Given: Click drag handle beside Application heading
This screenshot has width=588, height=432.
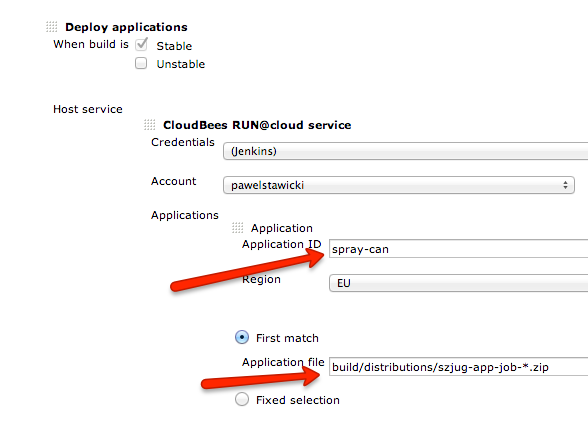Looking at the screenshot, I should (x=238, y=228).
